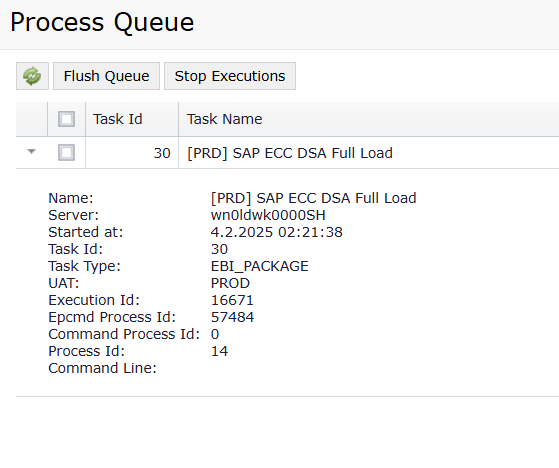Click the UAT value PROD
This screenshot has width=559, height=468.
230,283
